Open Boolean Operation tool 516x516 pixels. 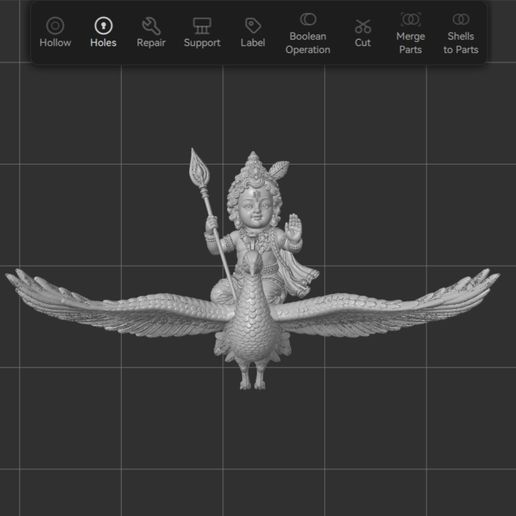[x=308, y=33]
